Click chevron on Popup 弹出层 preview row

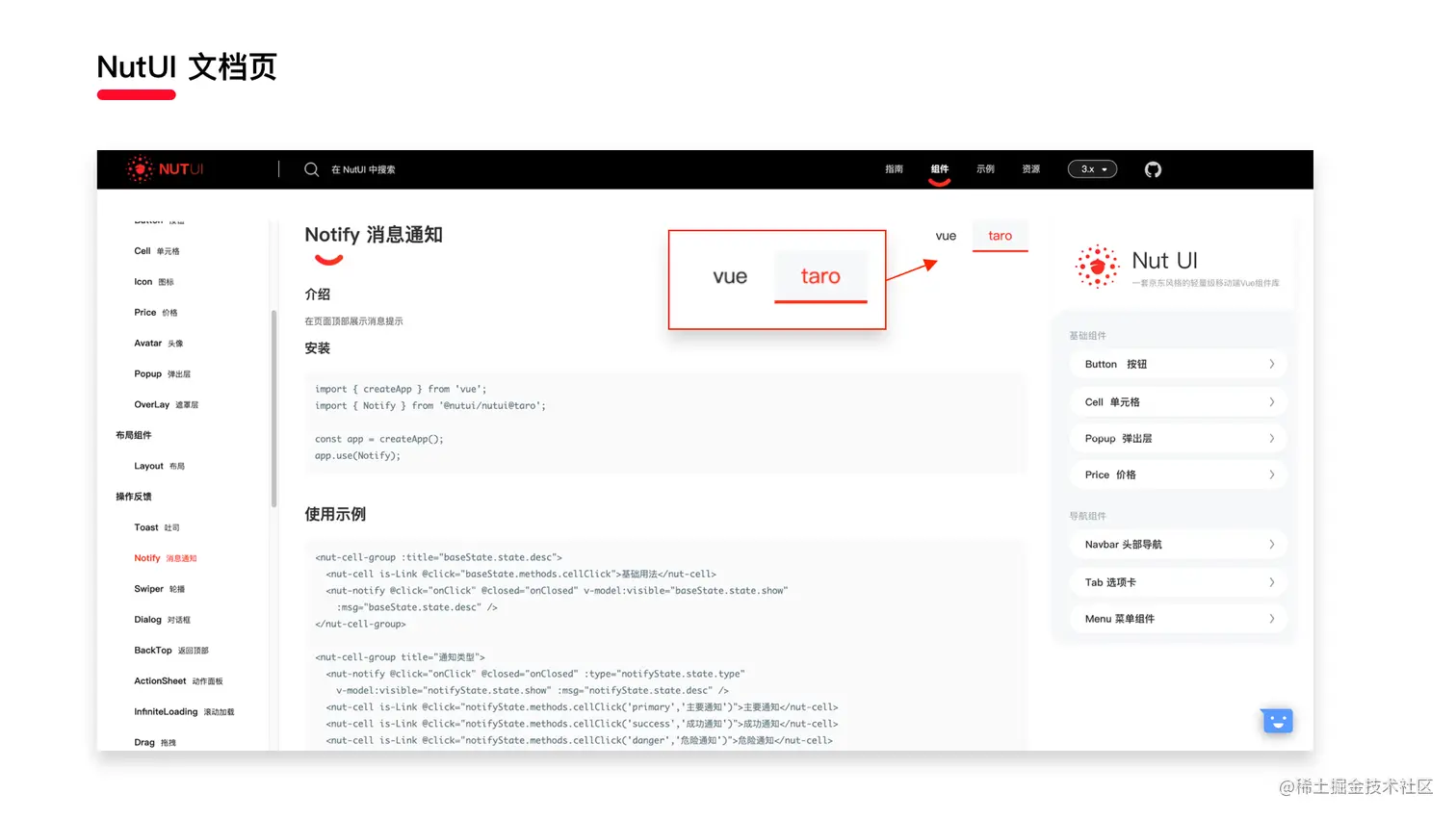coord(1272,439)
